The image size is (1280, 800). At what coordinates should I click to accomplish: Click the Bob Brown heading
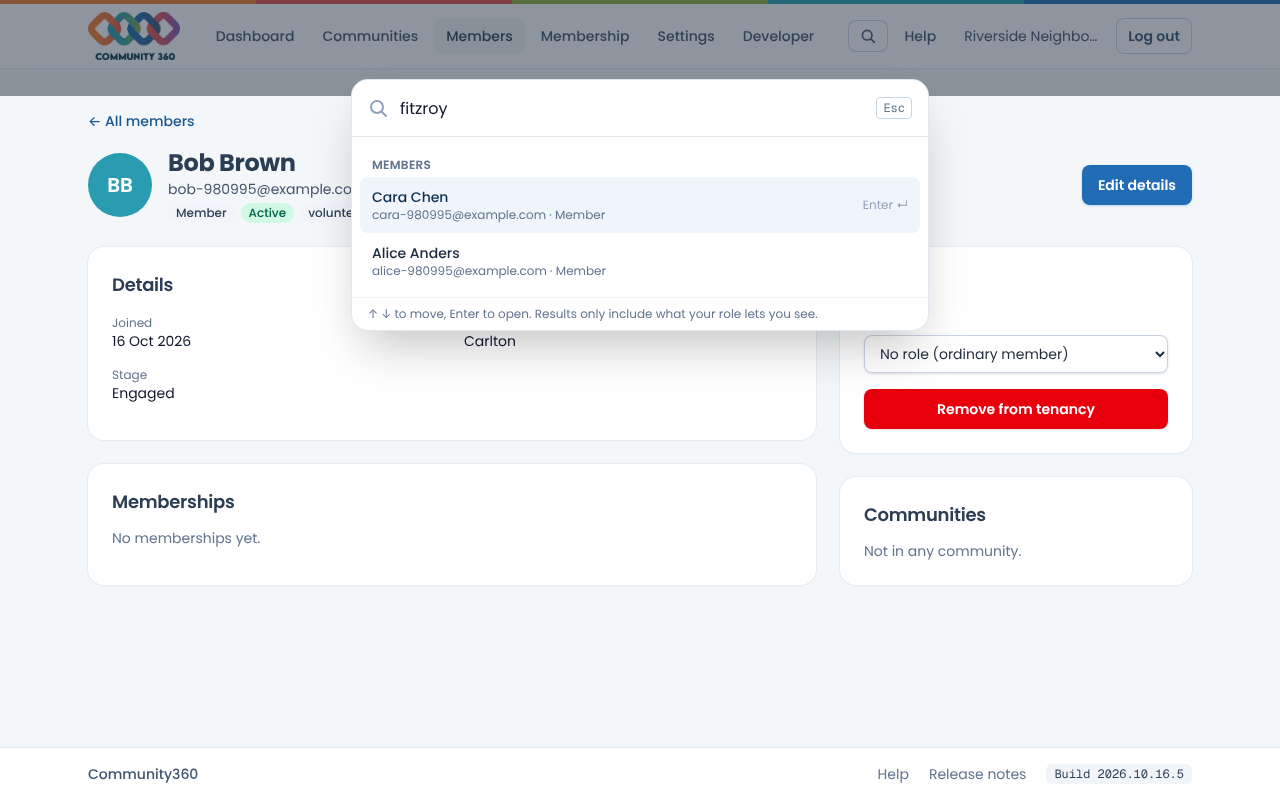232,163
